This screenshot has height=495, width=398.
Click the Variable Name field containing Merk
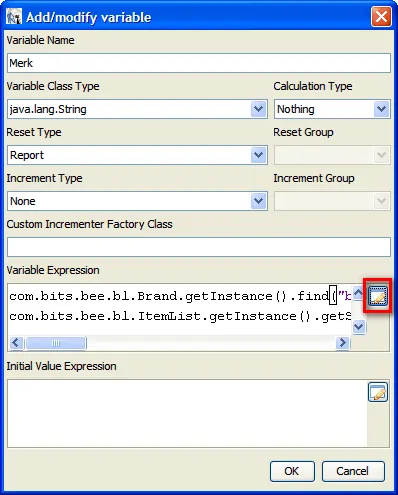199,63
